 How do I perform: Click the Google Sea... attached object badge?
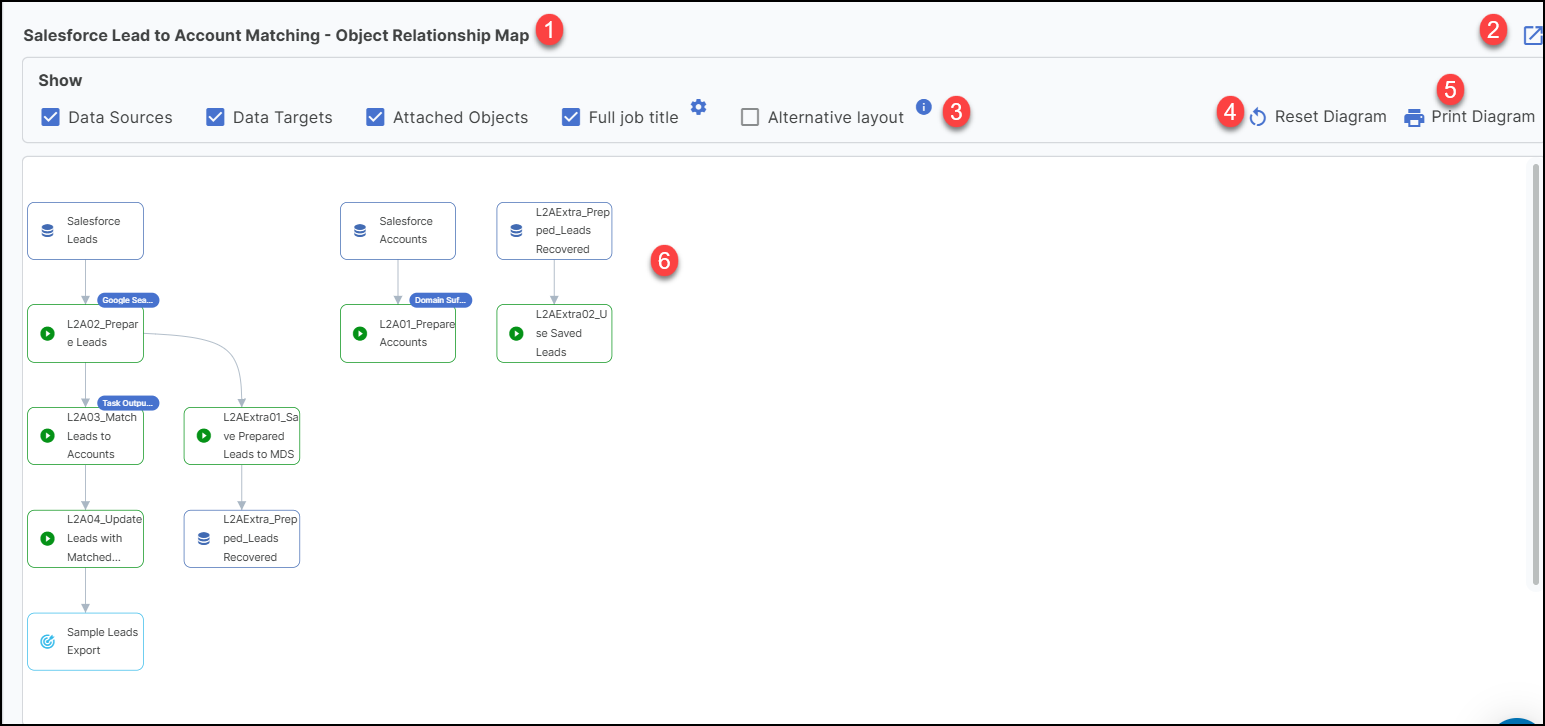pos(128,300)
